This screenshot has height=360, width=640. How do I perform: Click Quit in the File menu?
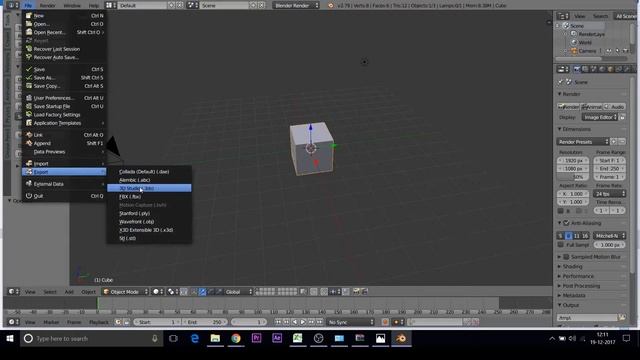pos(64,196)
